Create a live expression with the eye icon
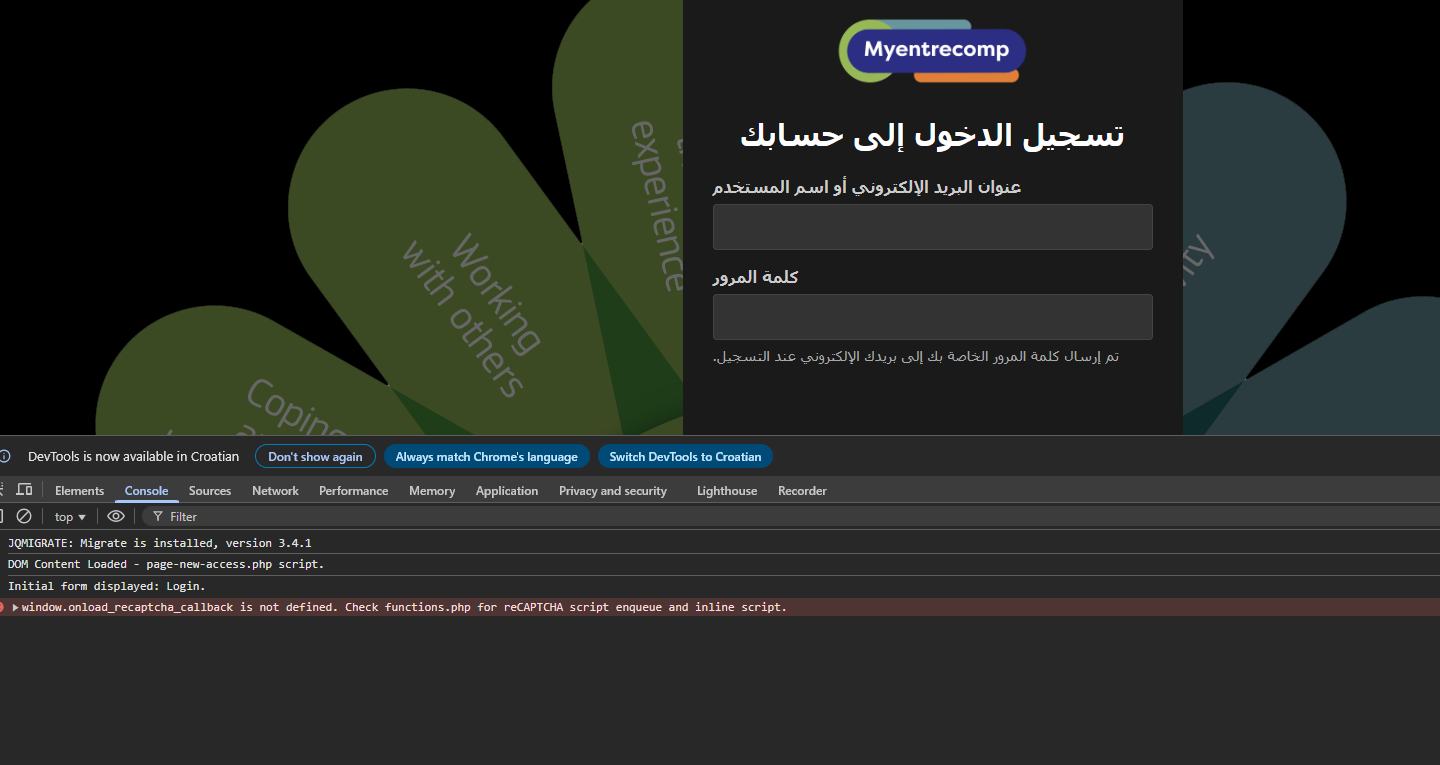 pyautogui.click(x=116, y=516)
